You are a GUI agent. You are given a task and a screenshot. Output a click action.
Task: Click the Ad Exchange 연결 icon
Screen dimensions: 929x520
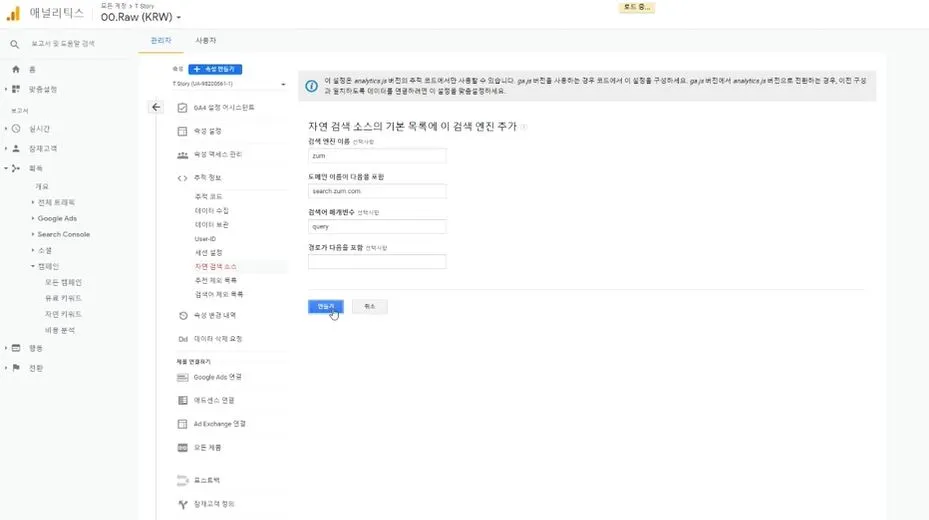pyautogui.click(x=182, y=424)
